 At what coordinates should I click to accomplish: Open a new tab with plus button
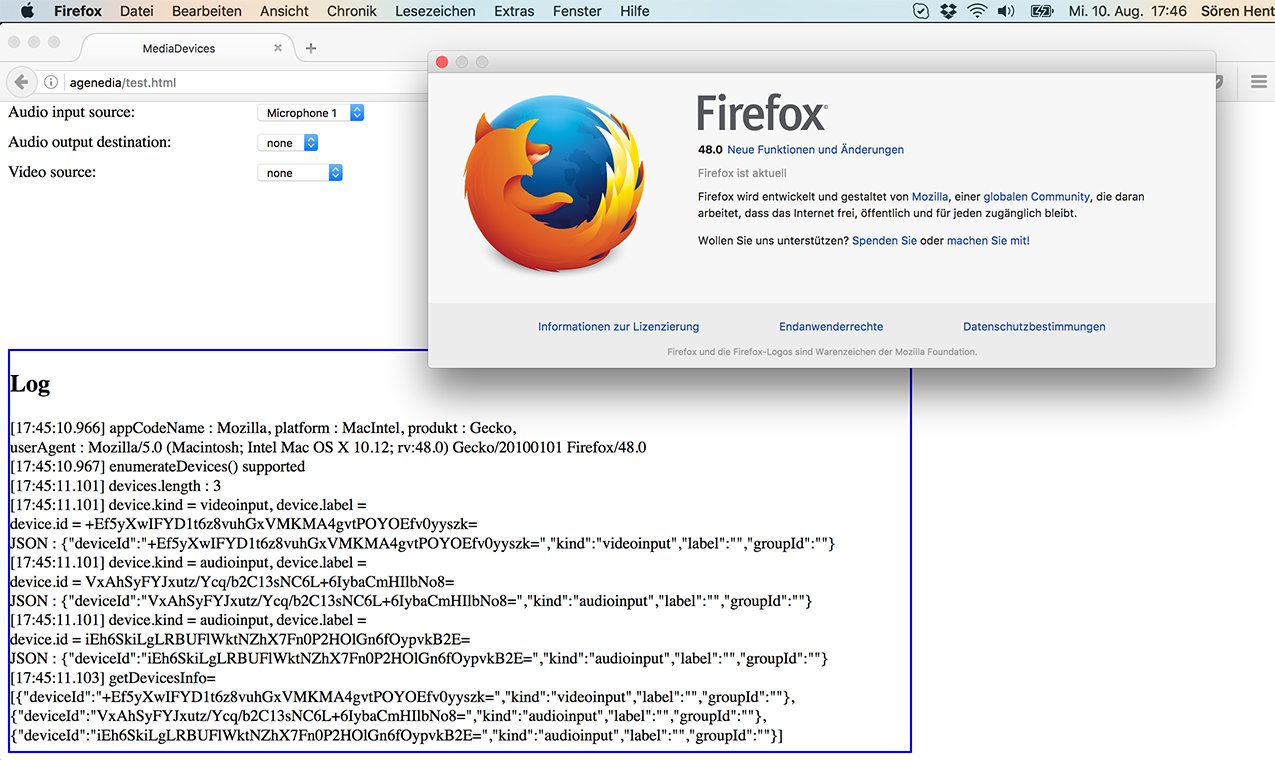(311, 48)
